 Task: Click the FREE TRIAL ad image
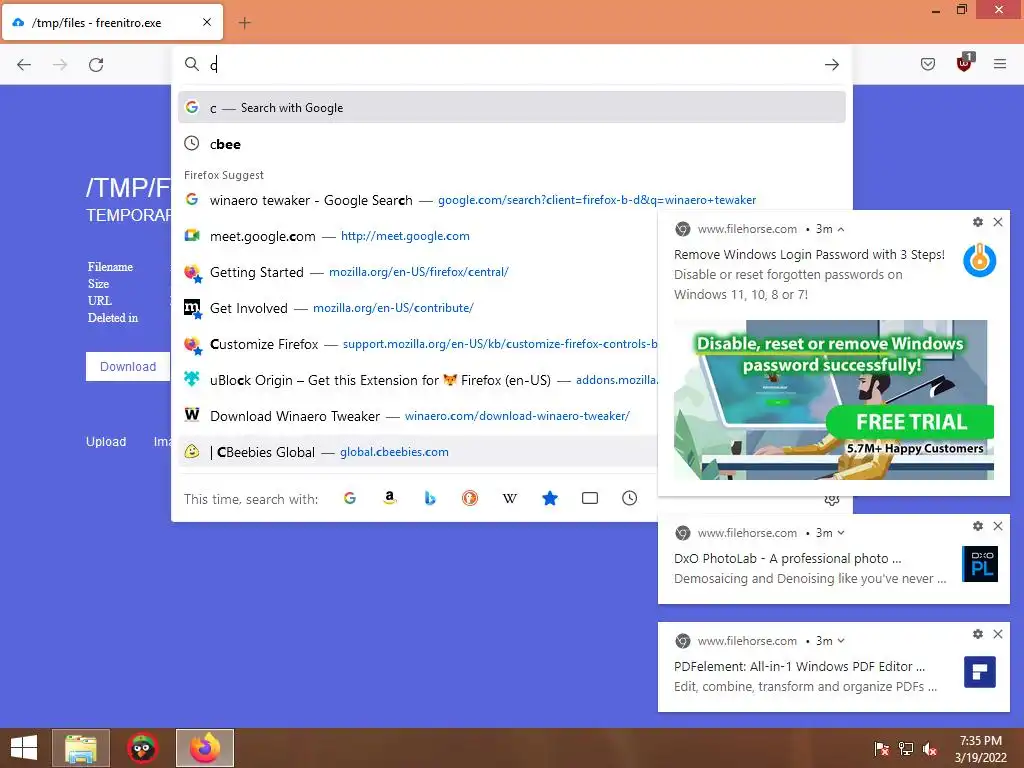tap(834, 400)
